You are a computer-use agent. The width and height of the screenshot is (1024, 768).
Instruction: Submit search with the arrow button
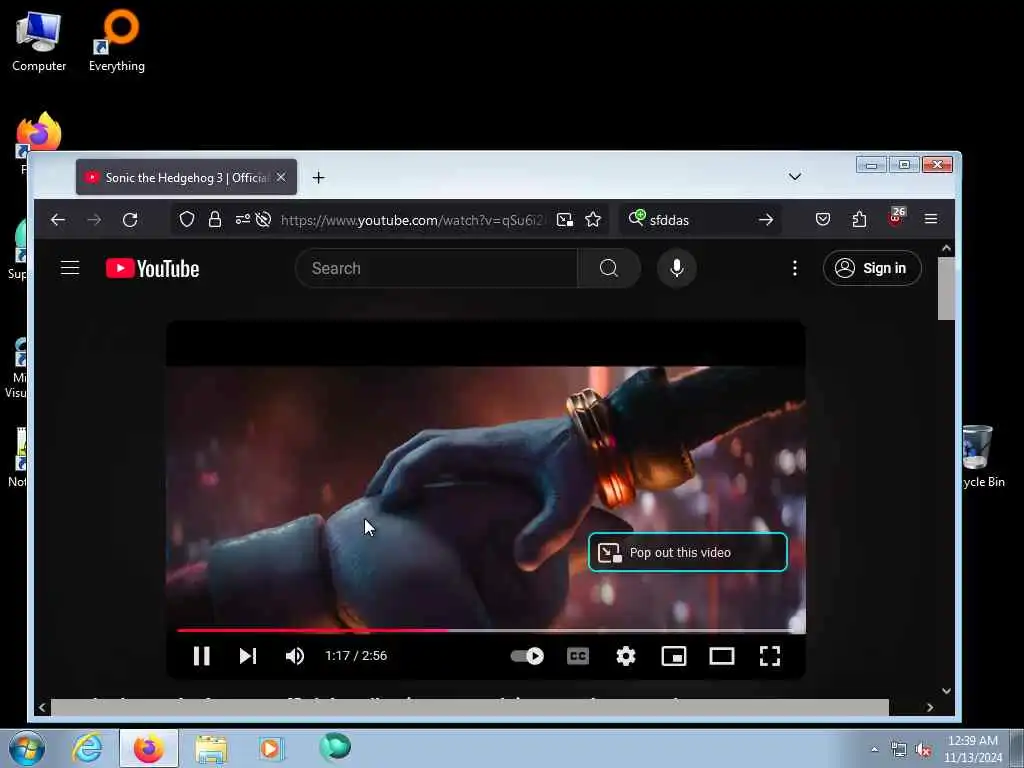tap(766, 220)
